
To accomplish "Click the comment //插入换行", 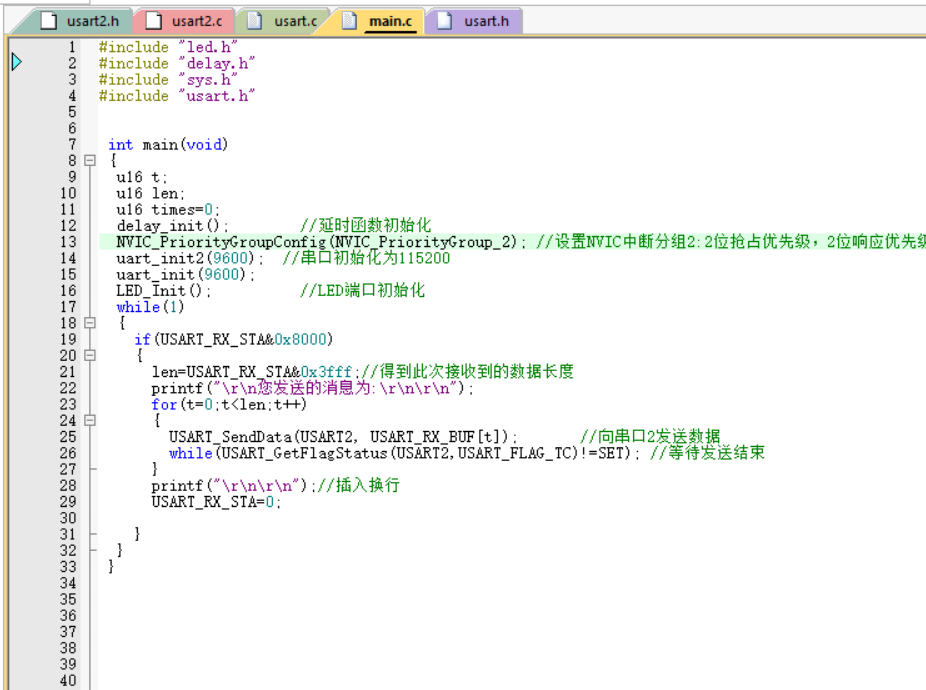I will 359,486.
